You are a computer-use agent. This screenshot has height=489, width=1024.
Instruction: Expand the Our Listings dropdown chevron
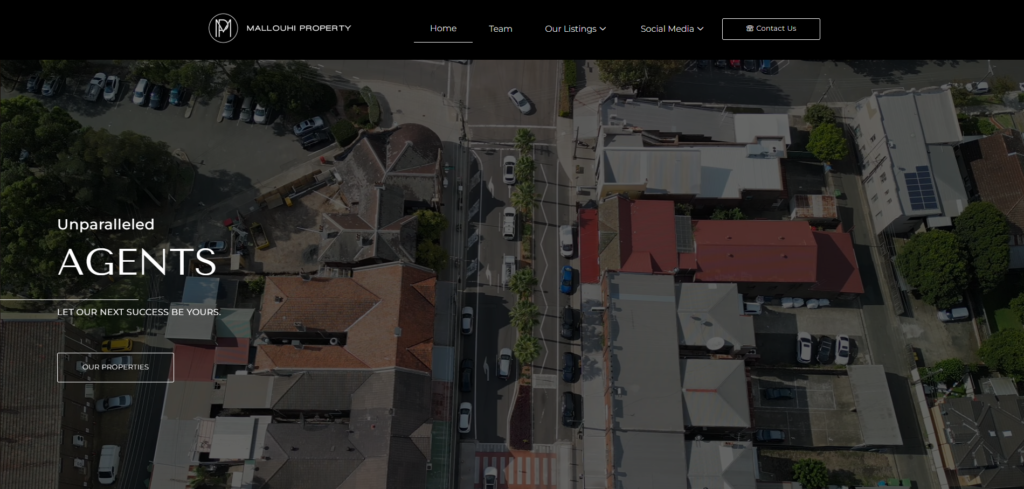tap(603, 29)
